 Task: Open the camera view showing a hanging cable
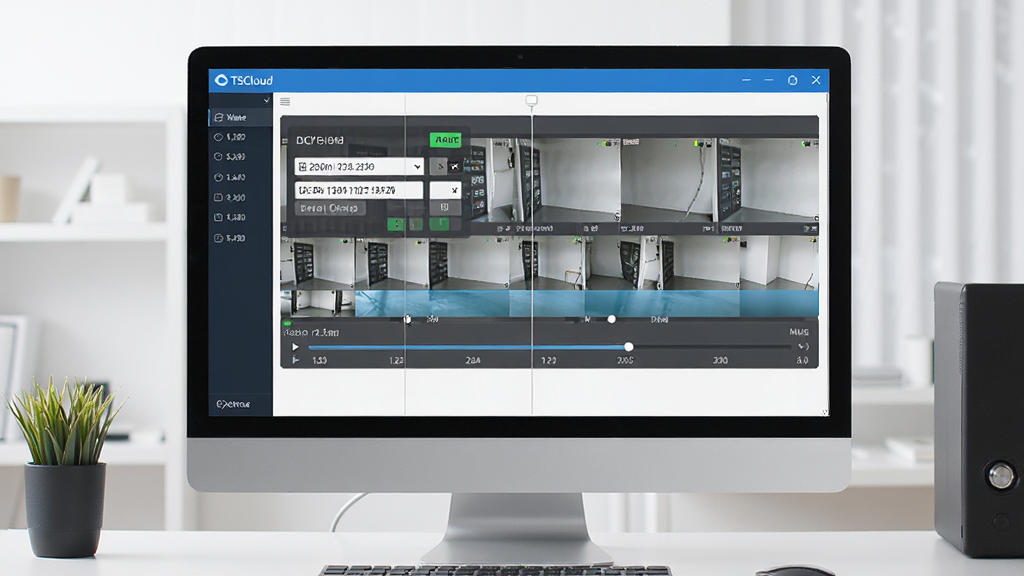(x=669, y=181)
